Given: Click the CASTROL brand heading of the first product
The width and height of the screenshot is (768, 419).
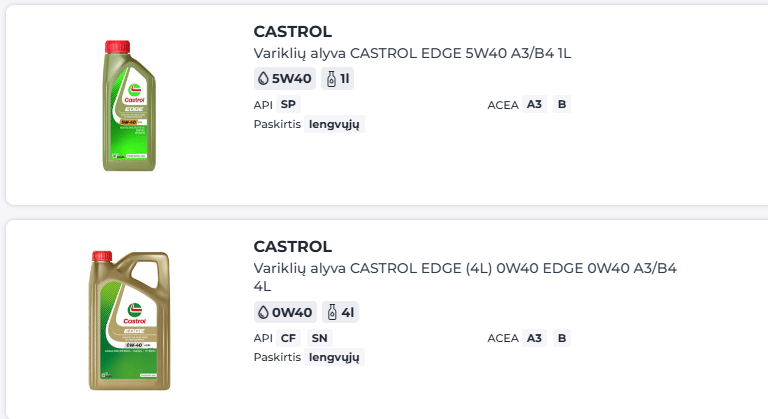Looking at the screenshot, I should 292,31.
